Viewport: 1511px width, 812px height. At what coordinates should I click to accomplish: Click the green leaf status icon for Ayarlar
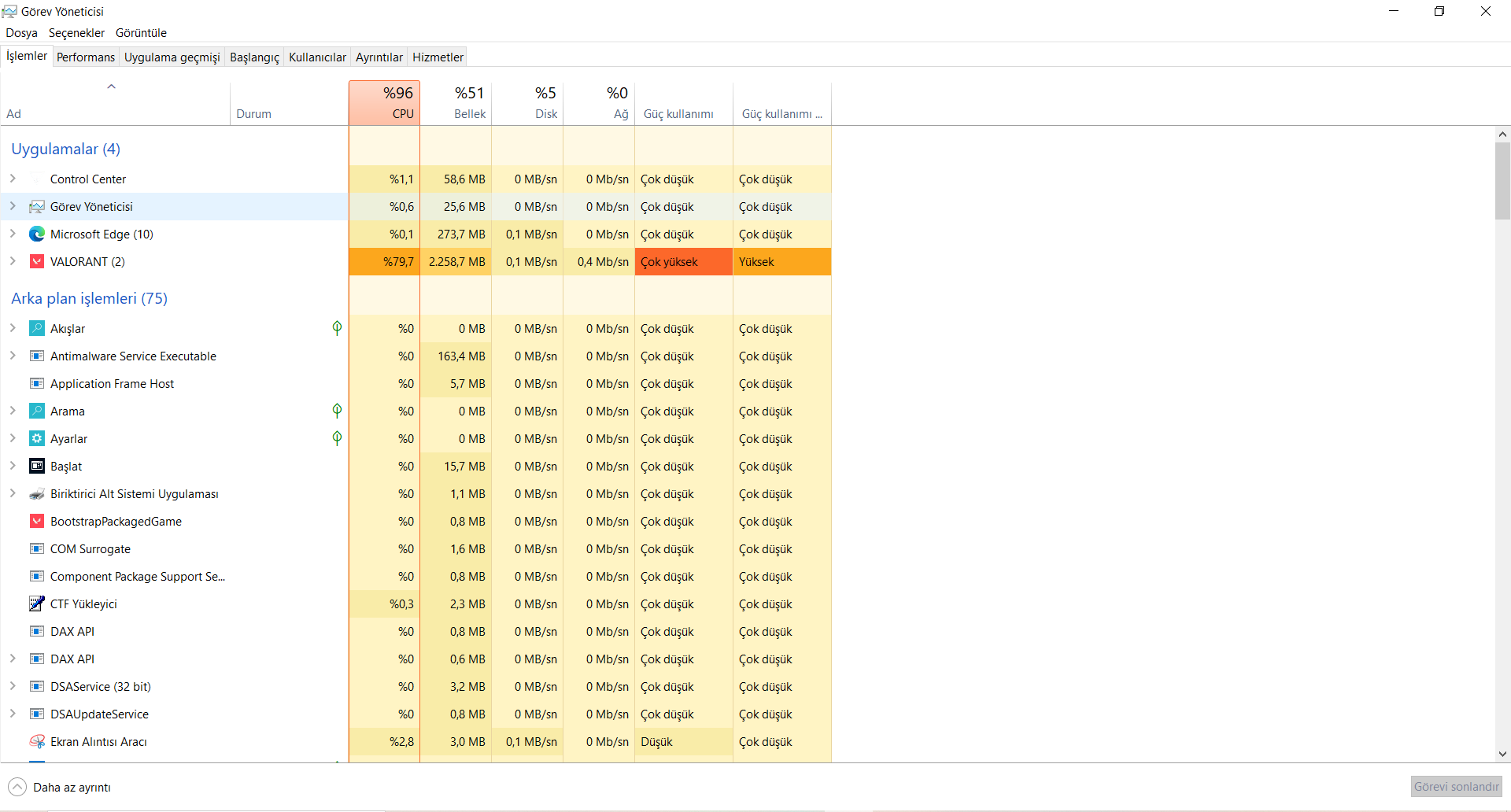tap(337, 438)
